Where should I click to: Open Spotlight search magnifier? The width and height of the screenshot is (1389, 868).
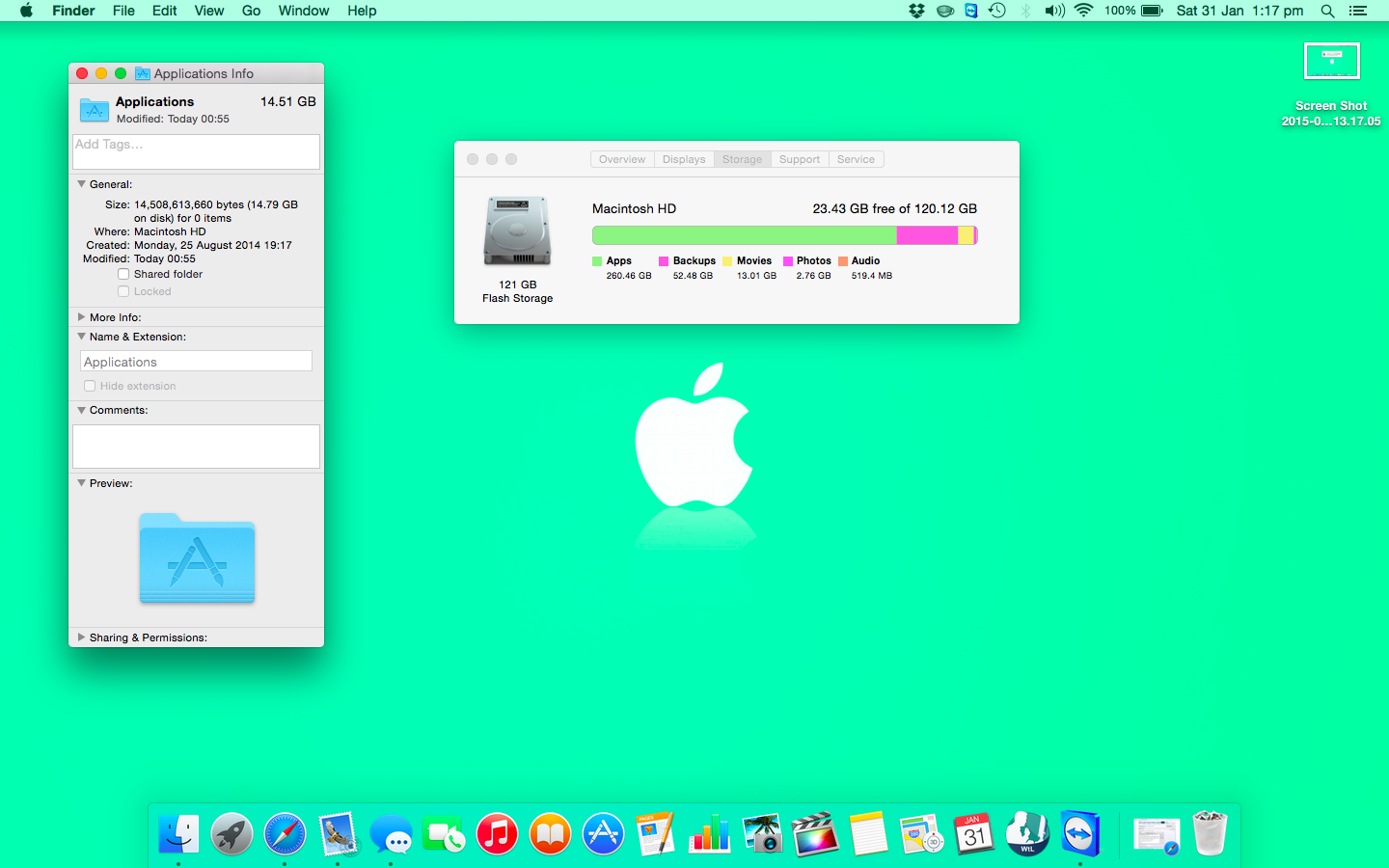pos(1328,11)
